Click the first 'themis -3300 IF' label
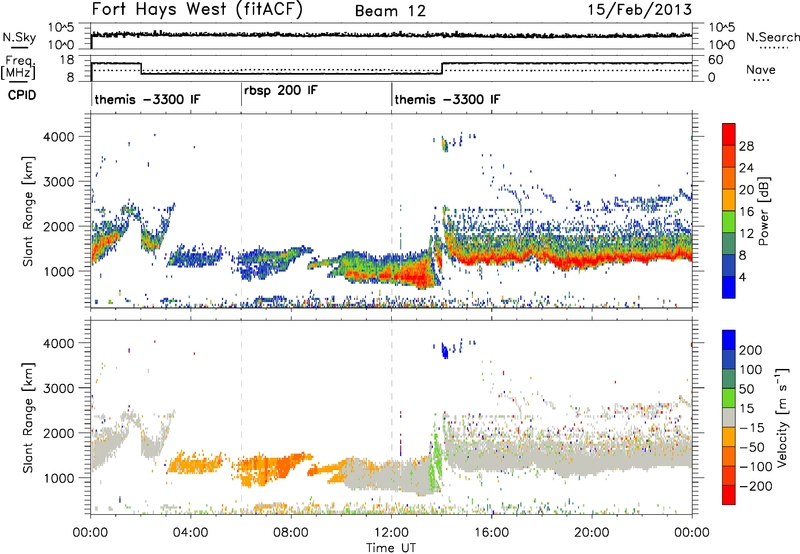Screen dimensions: 800x554 147,99
